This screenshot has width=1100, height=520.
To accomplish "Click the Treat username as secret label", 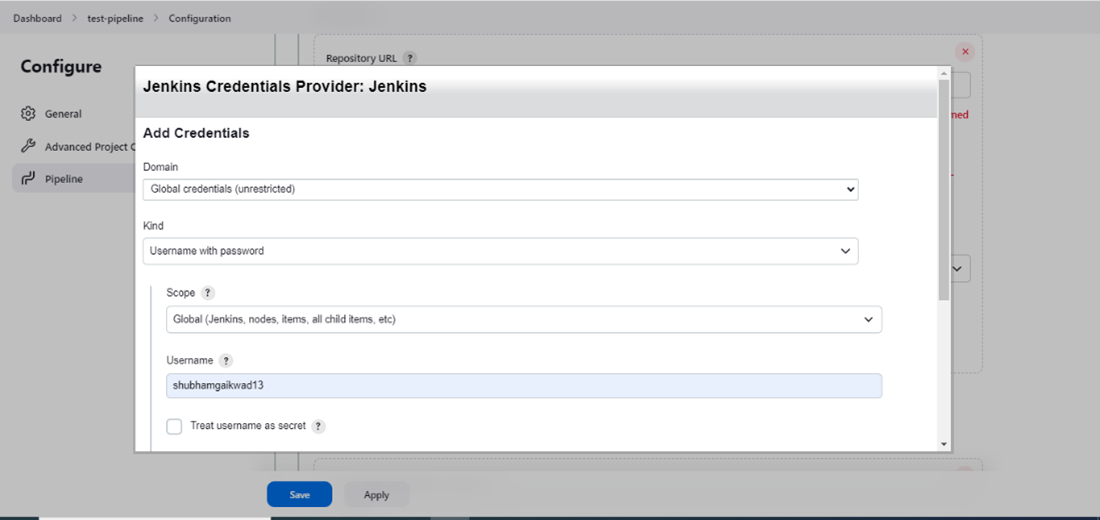I will pos(248,425).
